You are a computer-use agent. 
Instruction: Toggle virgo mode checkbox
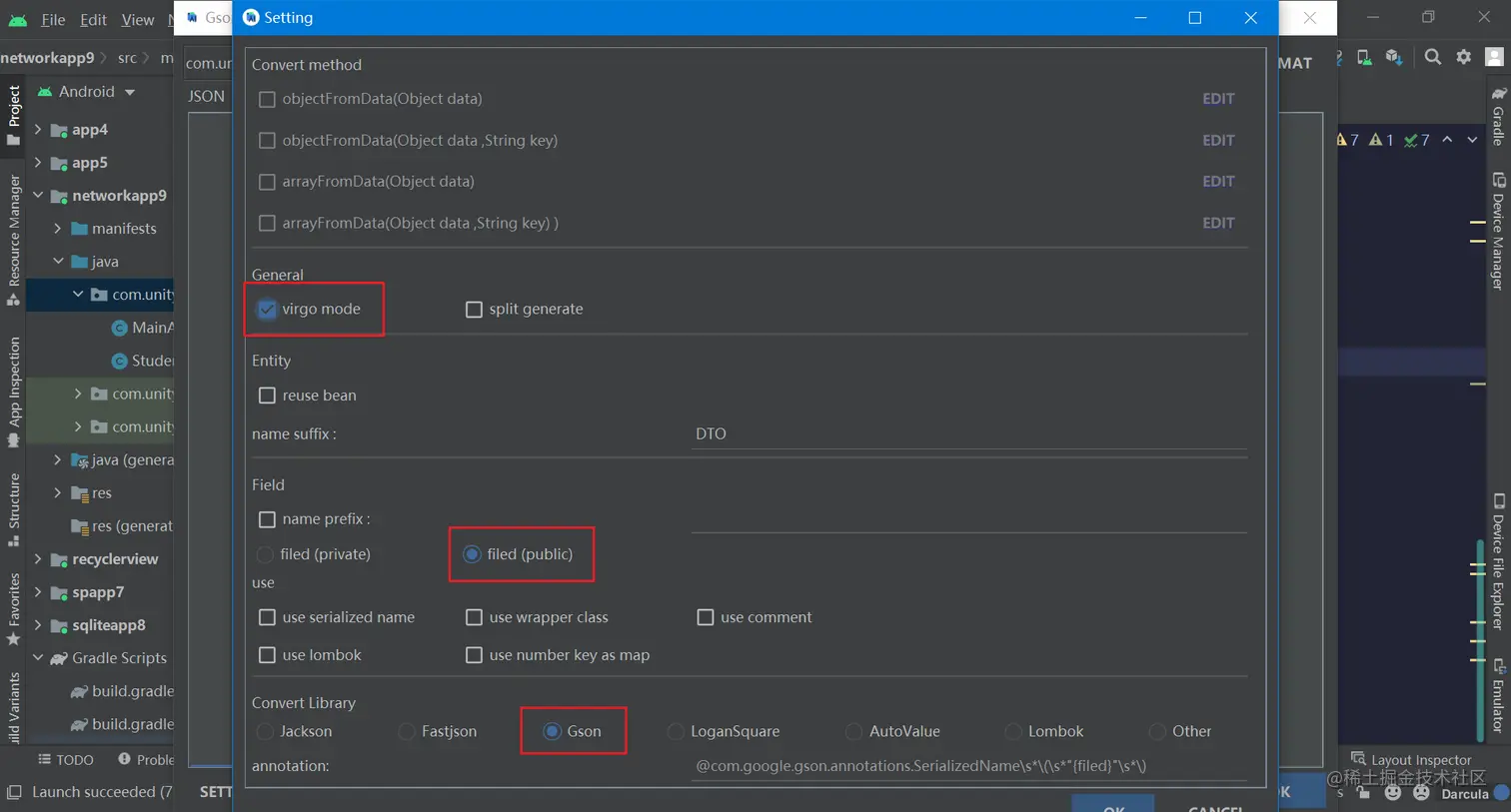(267, 310)
